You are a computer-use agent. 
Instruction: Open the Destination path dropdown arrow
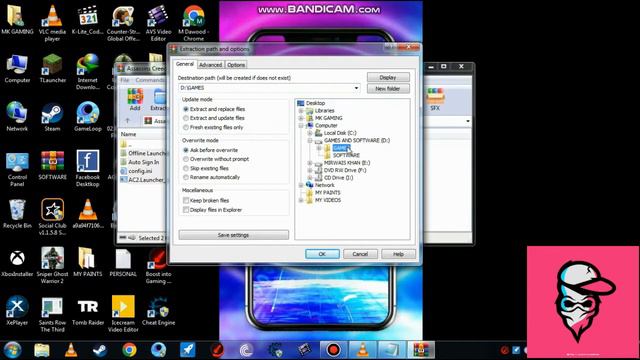[356, 88]
